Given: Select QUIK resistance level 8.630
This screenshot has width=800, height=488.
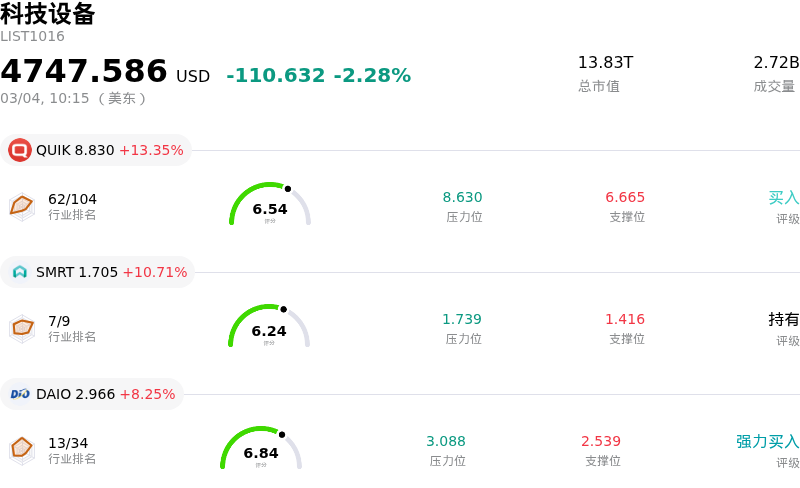Looking at the screenshot, I should pyautogui.click(x=462, y=198).
